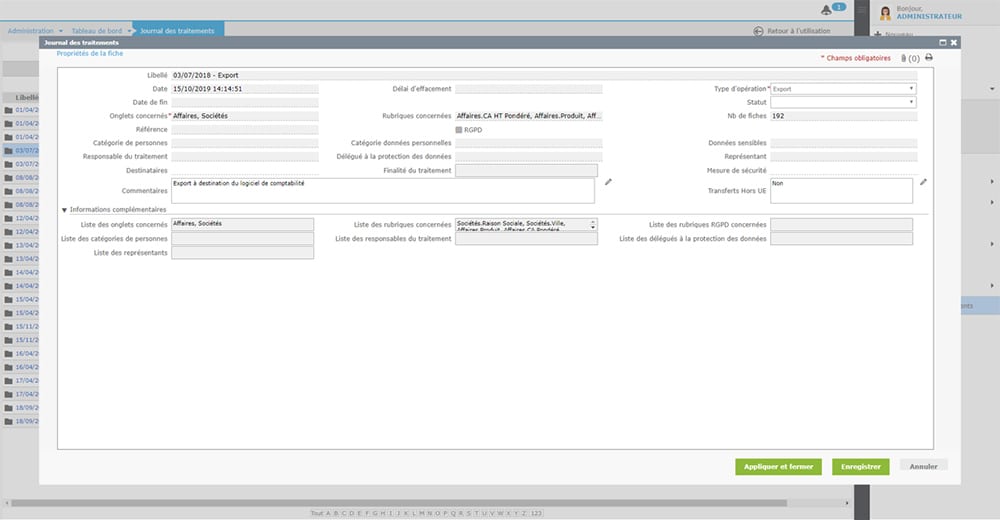The image size is (1000, 520).
Task: Expand the Tableau de bord menu arrow
Action: tap(129, 31)
